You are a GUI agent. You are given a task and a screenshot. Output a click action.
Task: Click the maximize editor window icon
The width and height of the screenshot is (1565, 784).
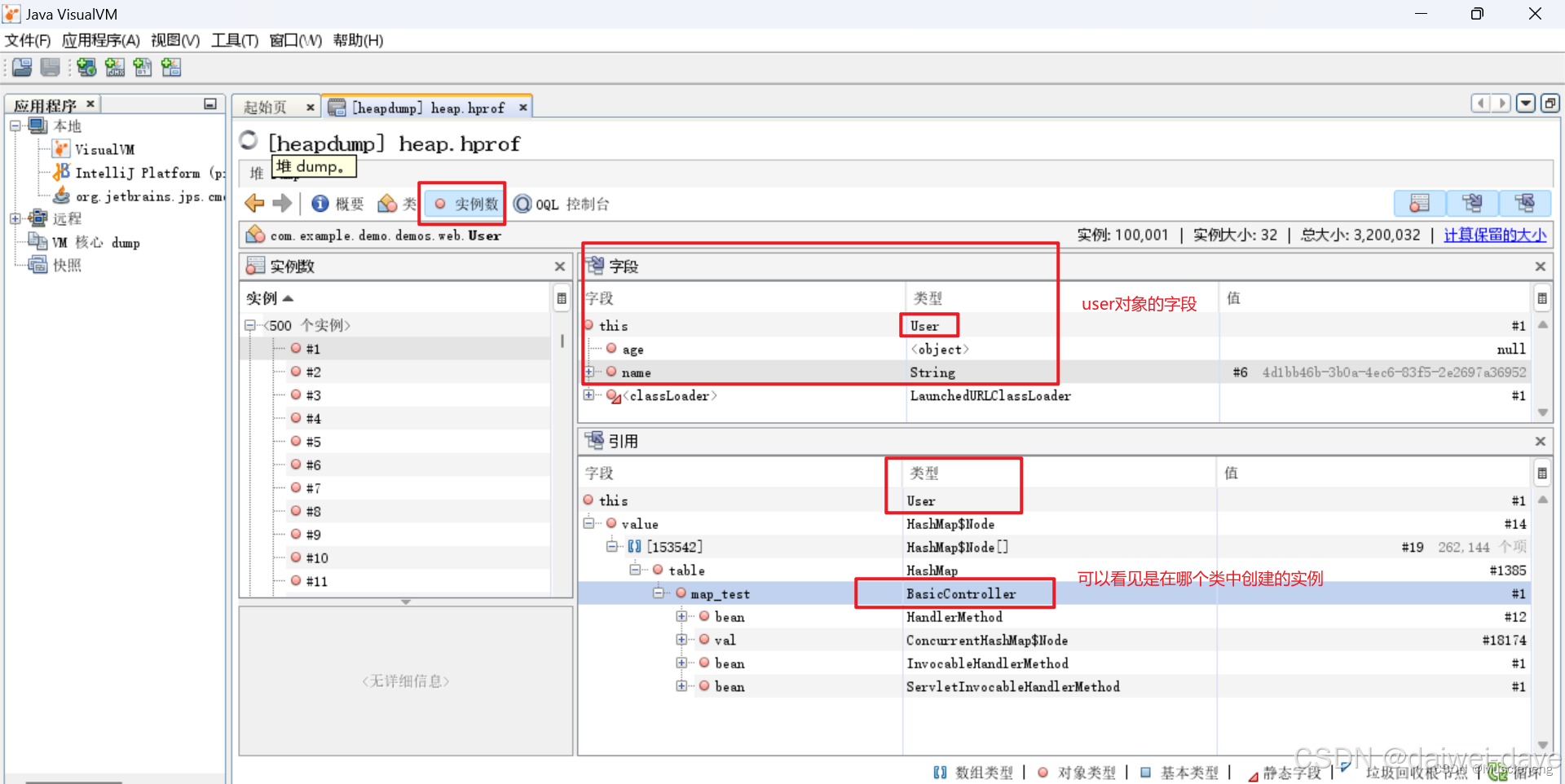coord(1550,104)
